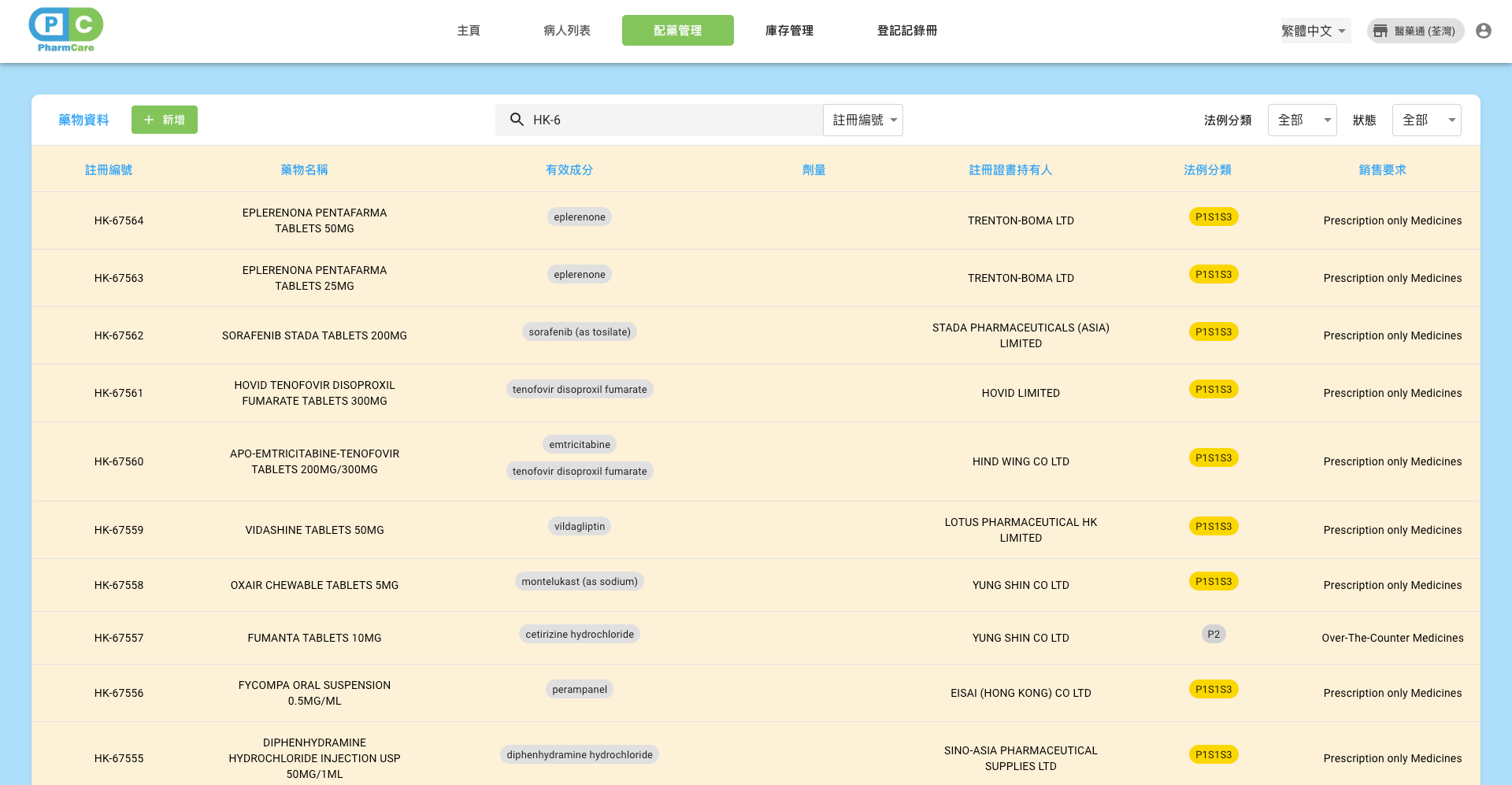Open the 繁體中文 language dropdown
1512x785 pixels.
[x=1315, y=31]
